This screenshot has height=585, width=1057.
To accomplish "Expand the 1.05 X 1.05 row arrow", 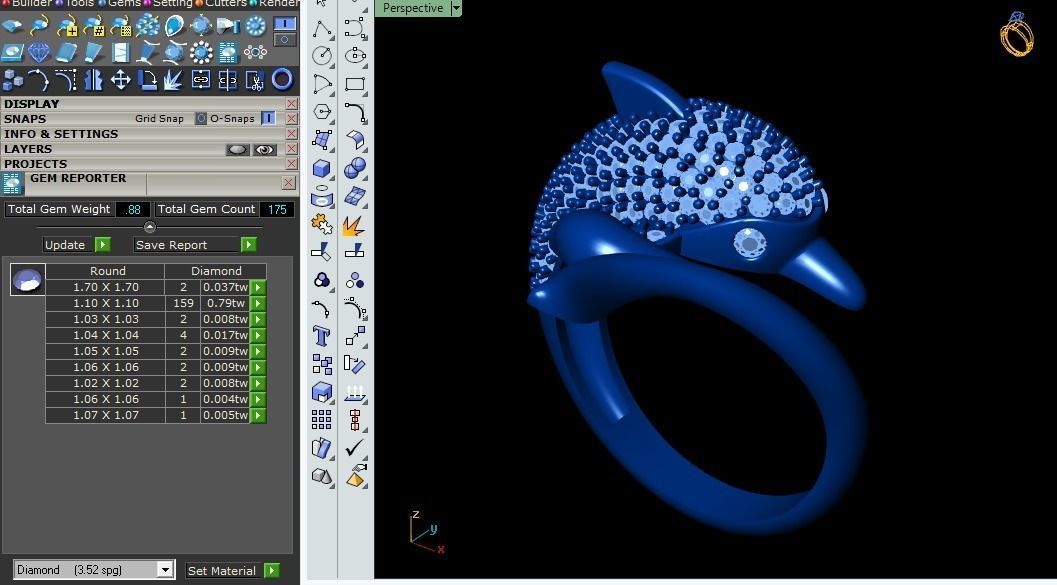I will pos(258,351).
